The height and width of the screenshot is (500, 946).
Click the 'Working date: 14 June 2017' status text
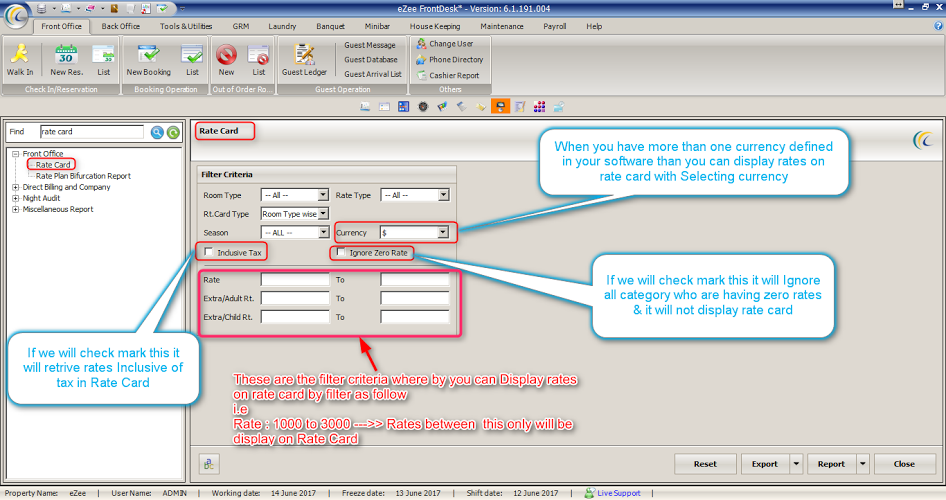[x=264, y=493]
